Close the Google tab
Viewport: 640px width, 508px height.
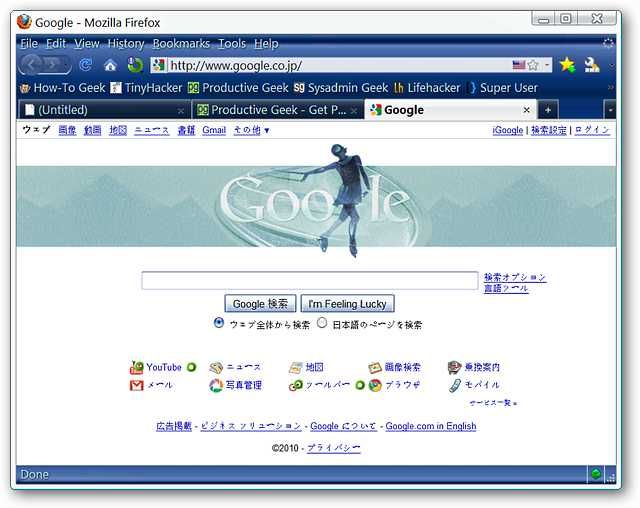coord(527,110)
